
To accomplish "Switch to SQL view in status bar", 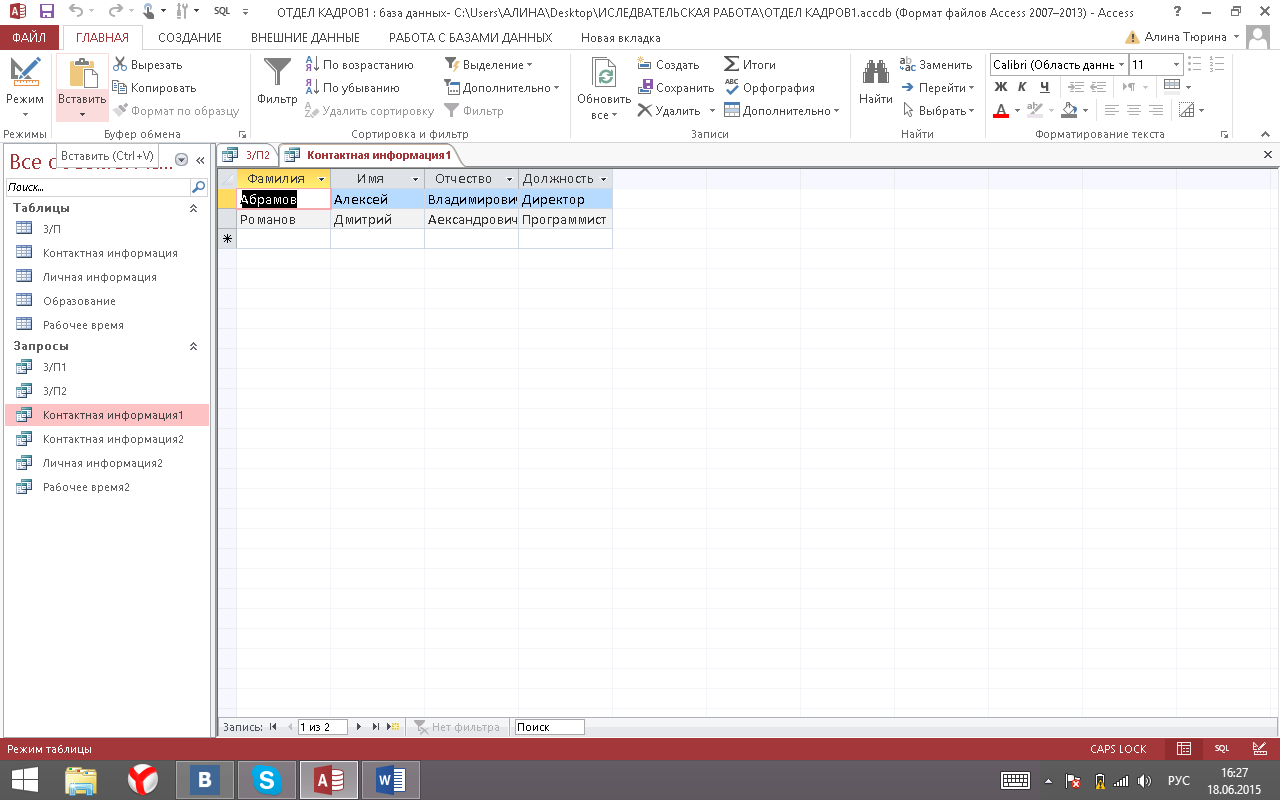I will [x=1222, y=749].
